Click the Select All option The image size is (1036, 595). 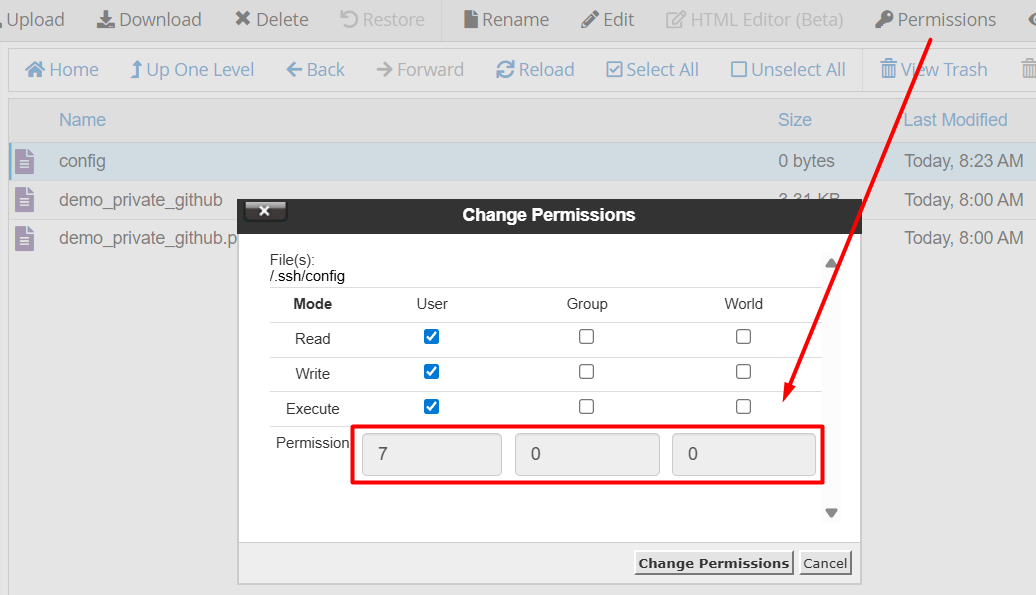tap(652, 69)
